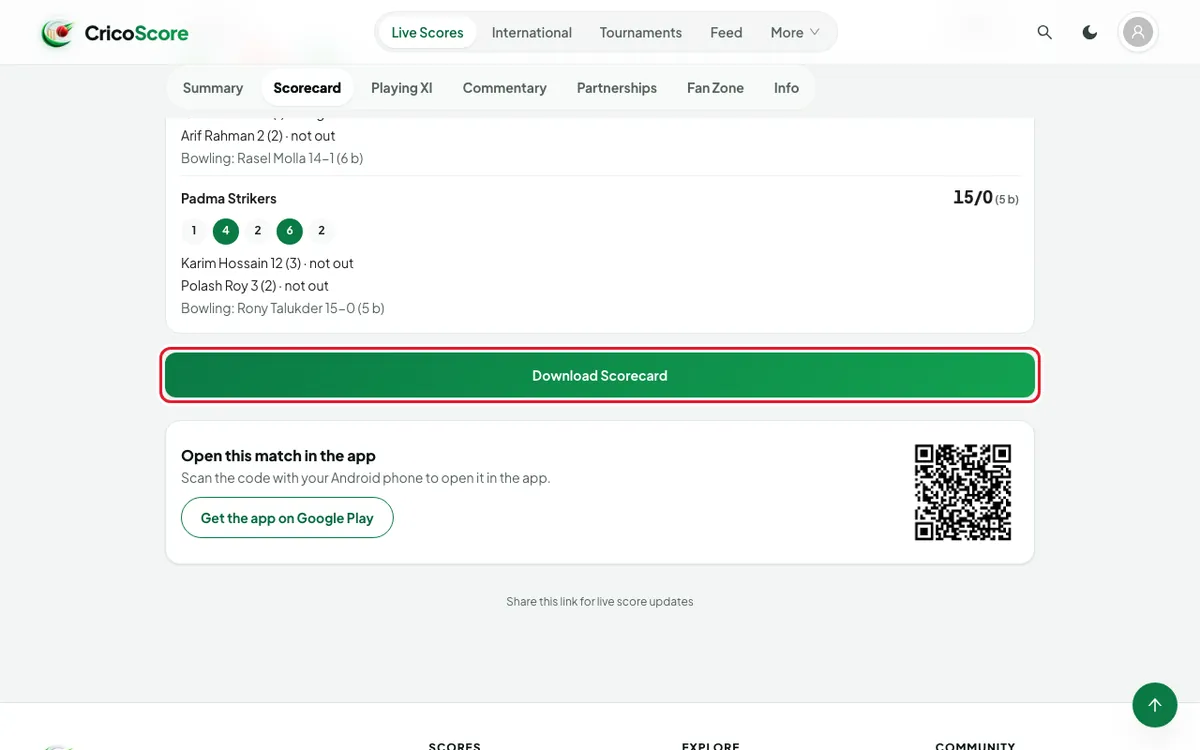Click the CricoScore brand name text
This screenshot has width=1200, height=750.
click(x=136, y=33)
